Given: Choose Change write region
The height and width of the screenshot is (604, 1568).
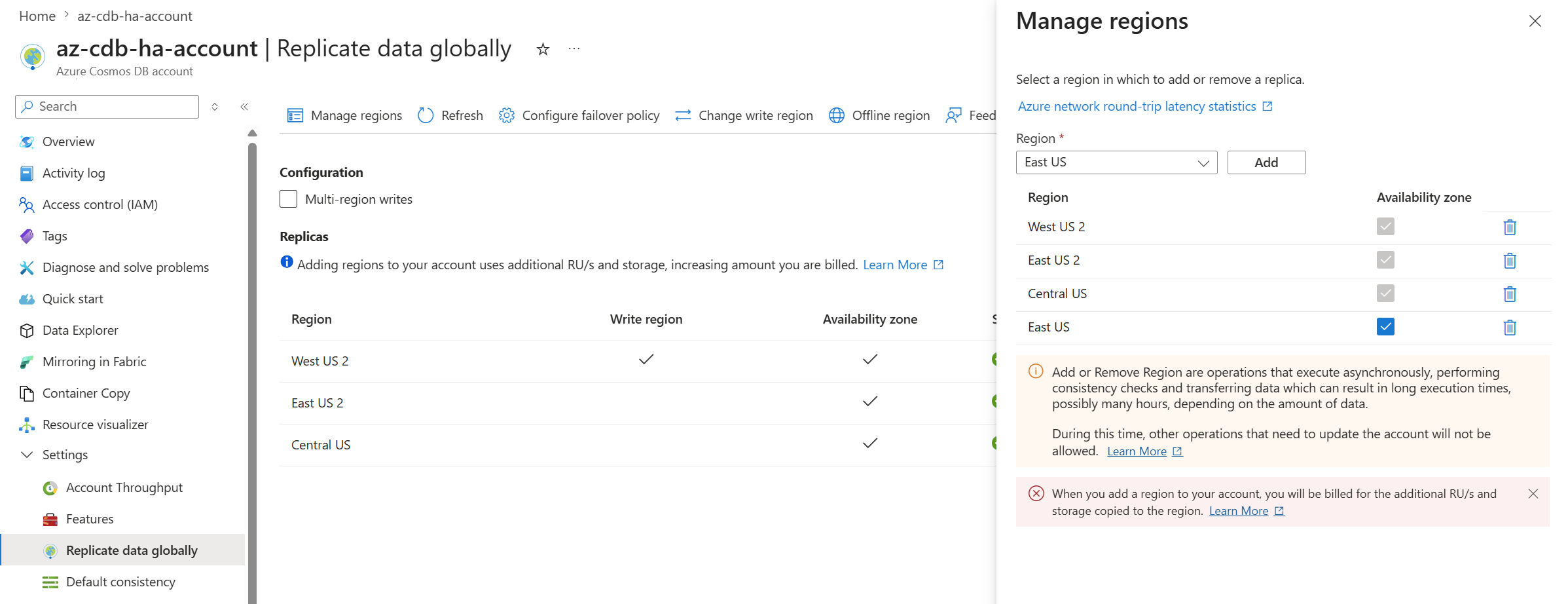Looking at the screenshot, I should coord(744,115).
